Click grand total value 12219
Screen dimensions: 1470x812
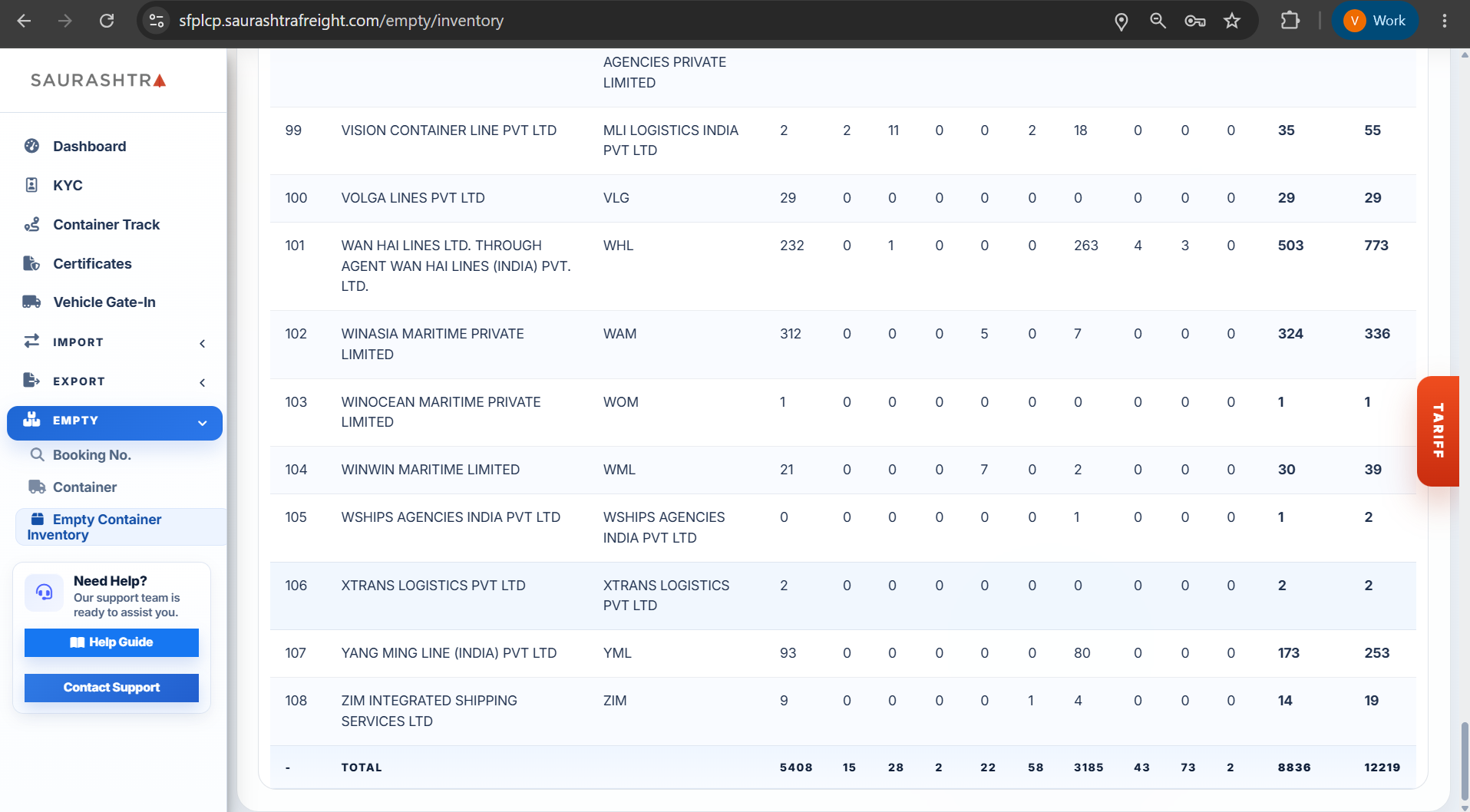(x=1382, y=767)
